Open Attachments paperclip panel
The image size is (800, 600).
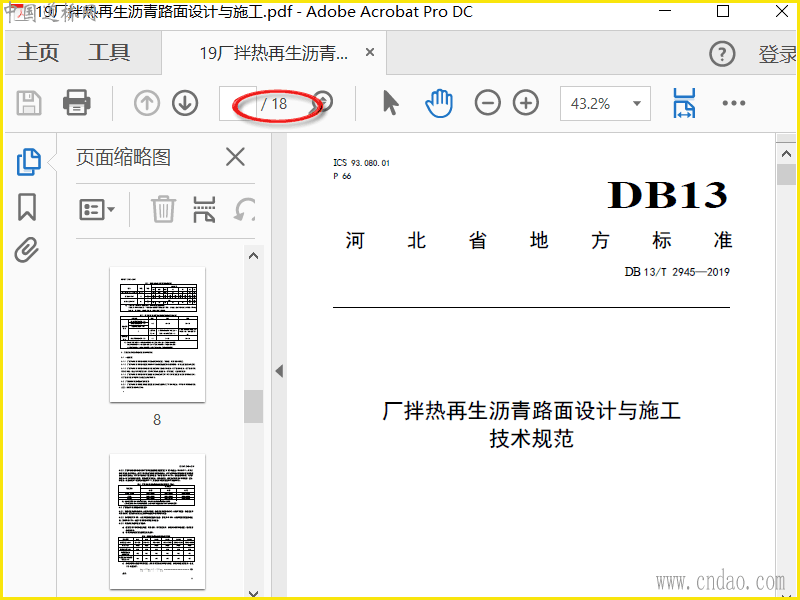tap(27, 249)
